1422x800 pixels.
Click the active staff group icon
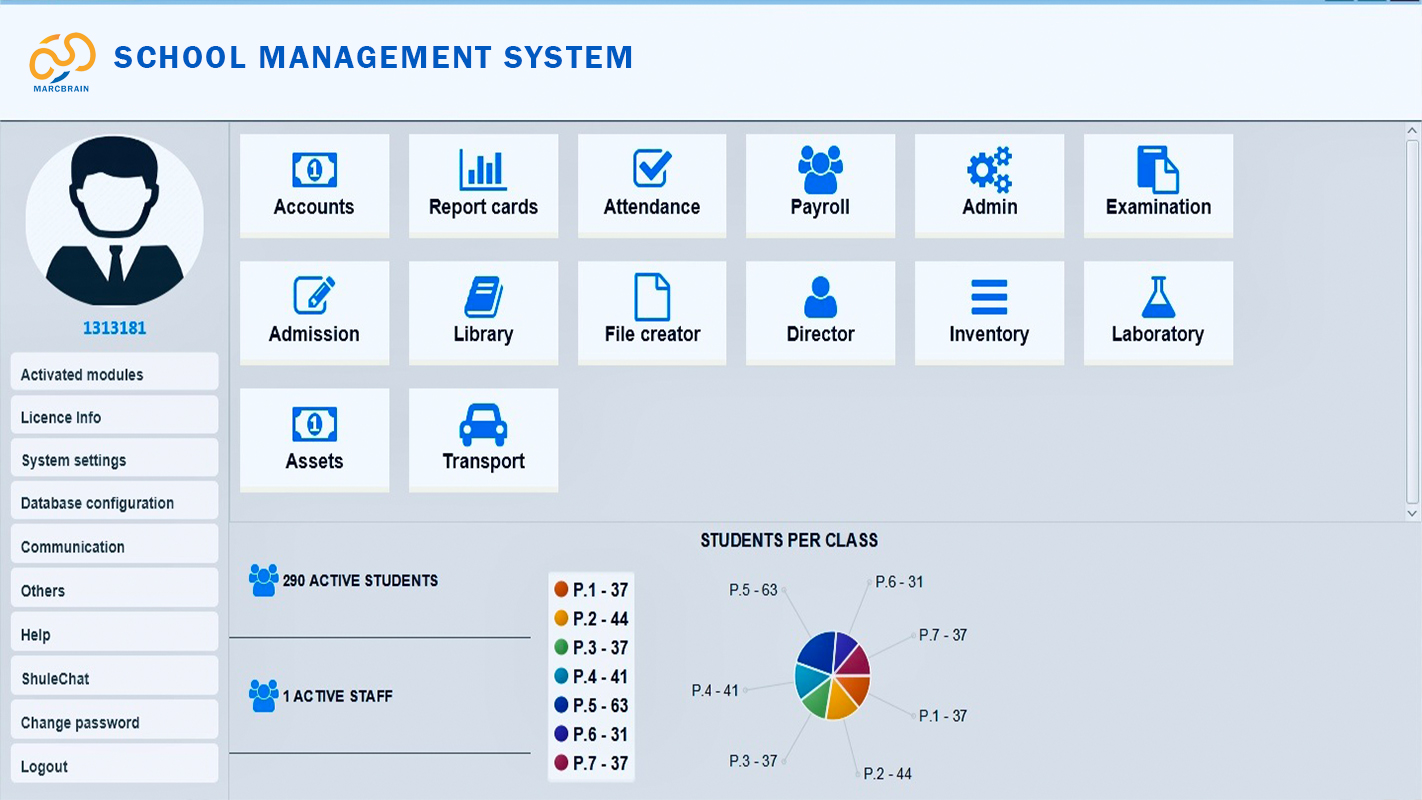pyautogui.click(x=264, y=696)
